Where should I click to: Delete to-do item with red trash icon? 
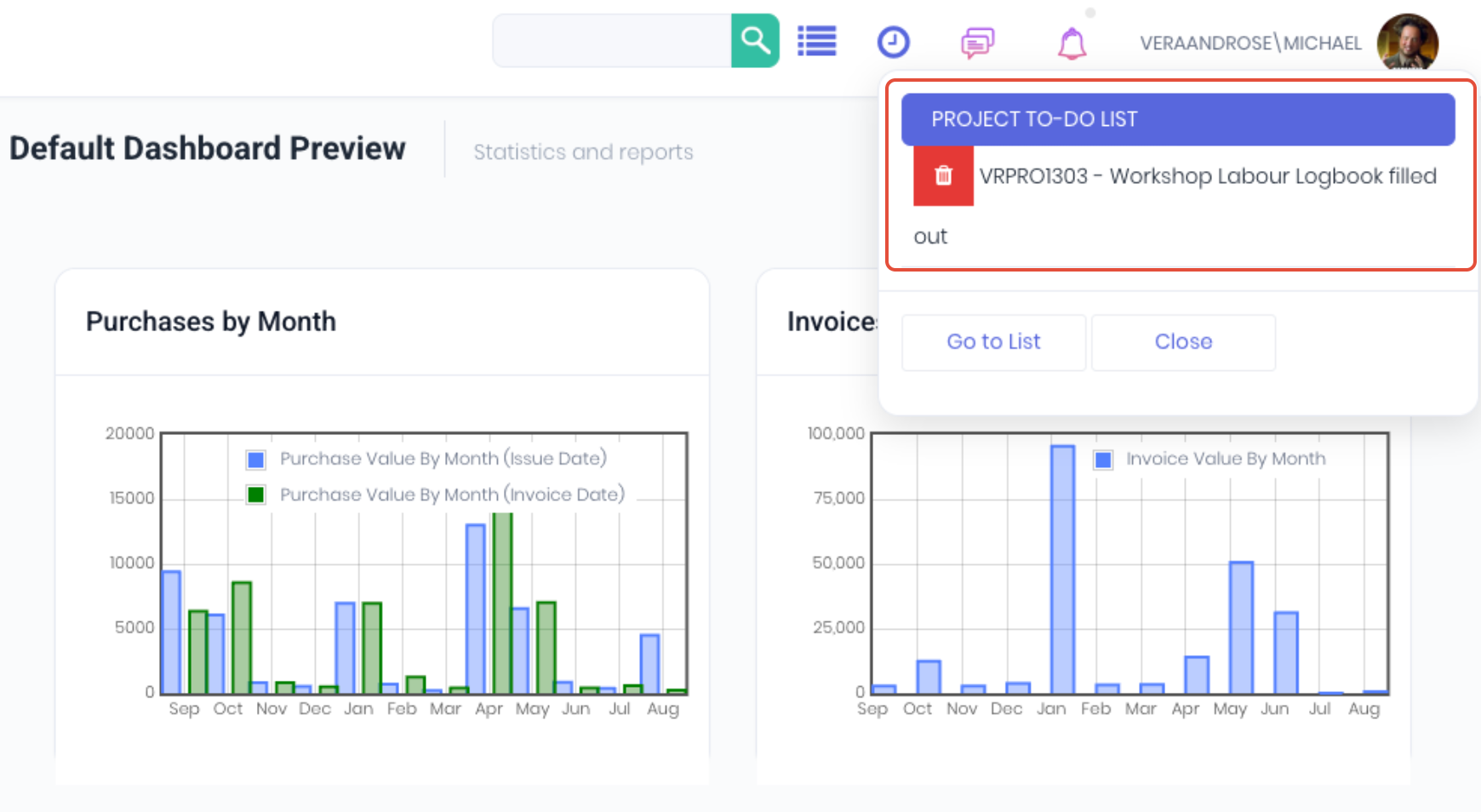tap(943, 176)
